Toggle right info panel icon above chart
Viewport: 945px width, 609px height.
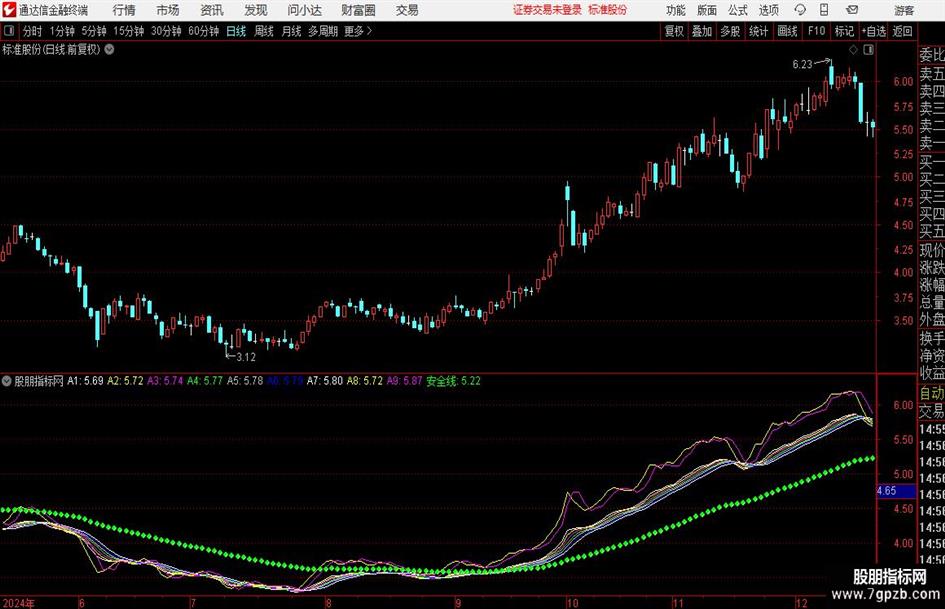pyautogui.click(x=868, y=50)
